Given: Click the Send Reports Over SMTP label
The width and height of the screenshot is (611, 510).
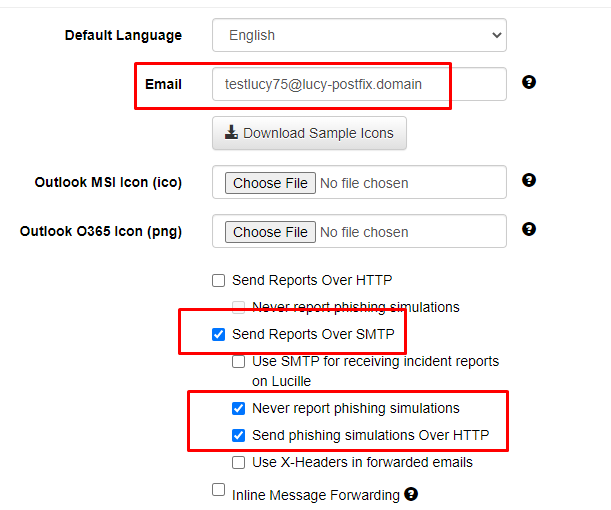Looking at the screenshot, I should click(x=313, y=334).
